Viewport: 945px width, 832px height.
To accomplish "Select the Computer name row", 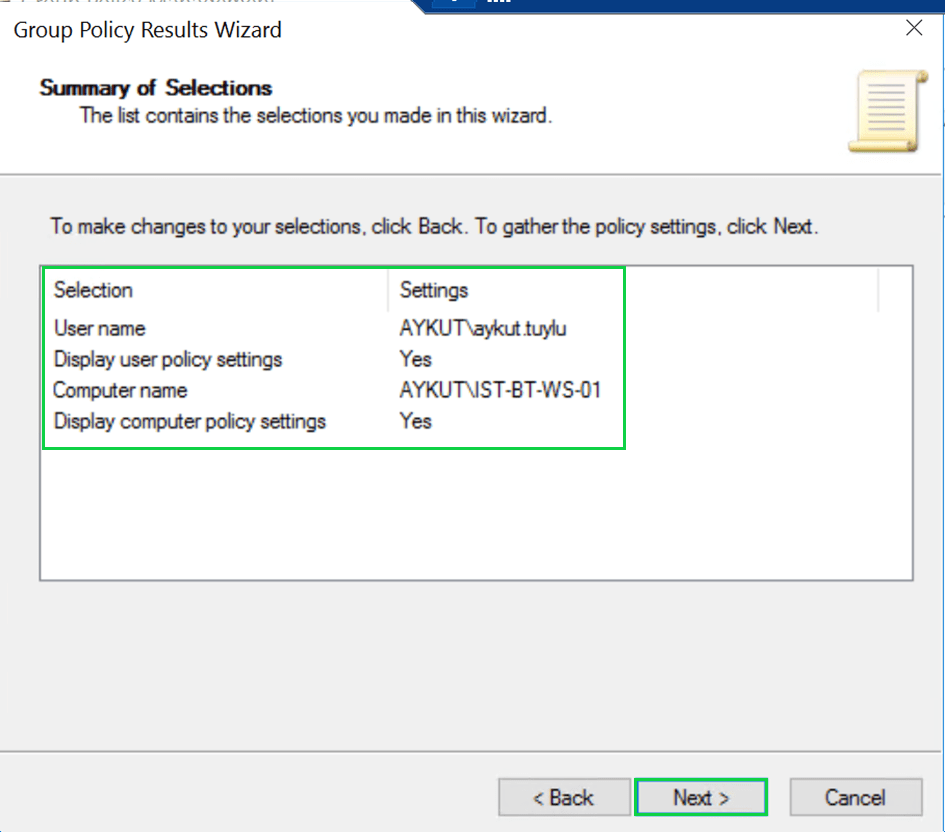I will coord(120,390).
